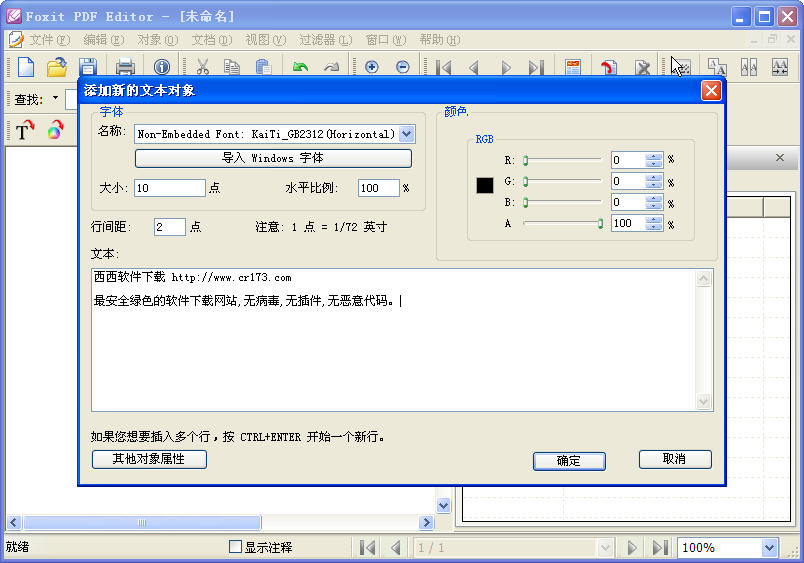Screen dimensions: 804x563
Task: Click the AA text alignment toolbar icon
Action: tap(749, 67)
